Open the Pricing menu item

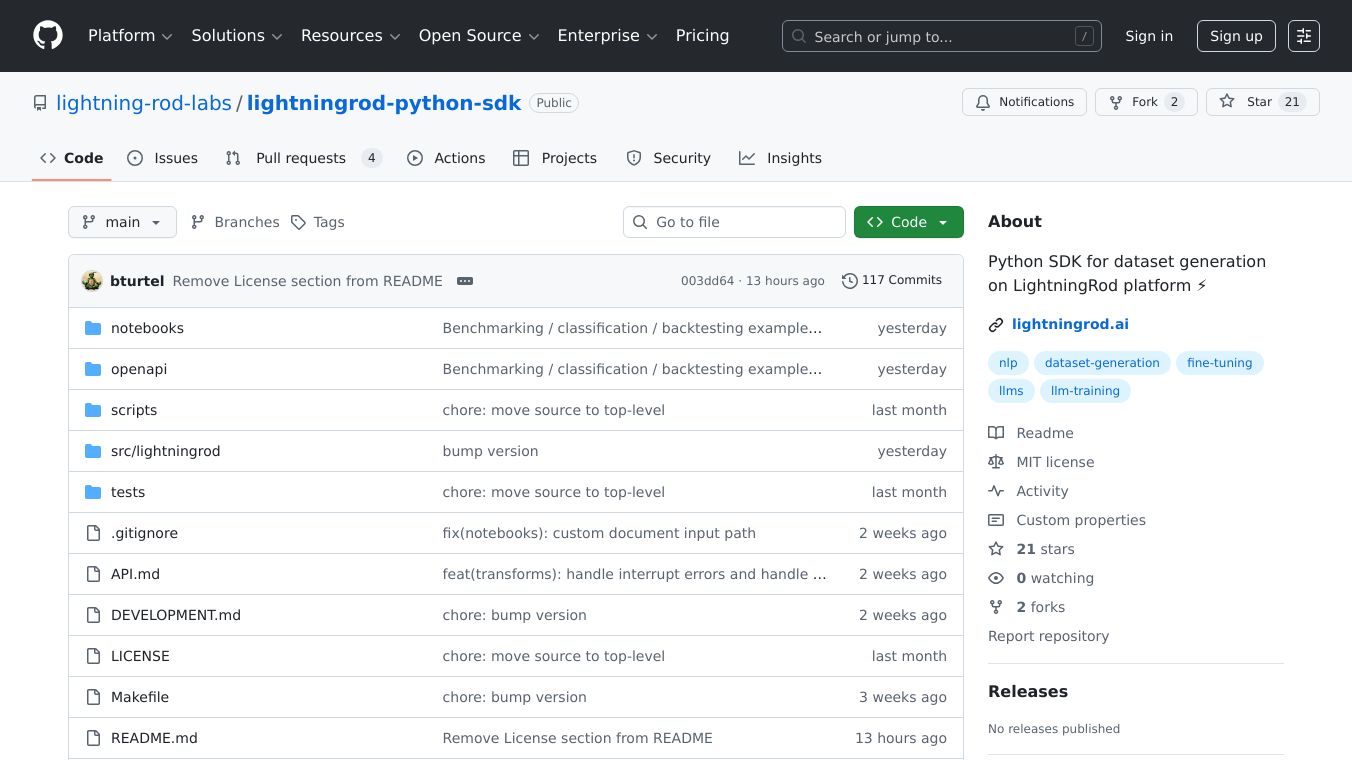702,35
